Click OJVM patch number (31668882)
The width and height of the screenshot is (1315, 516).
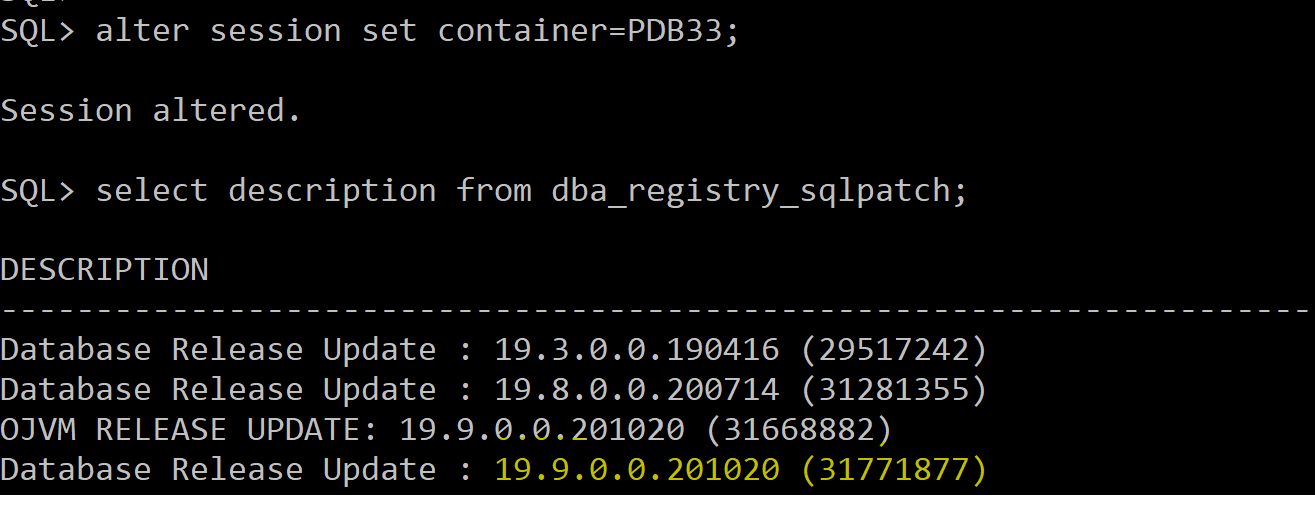798,430
